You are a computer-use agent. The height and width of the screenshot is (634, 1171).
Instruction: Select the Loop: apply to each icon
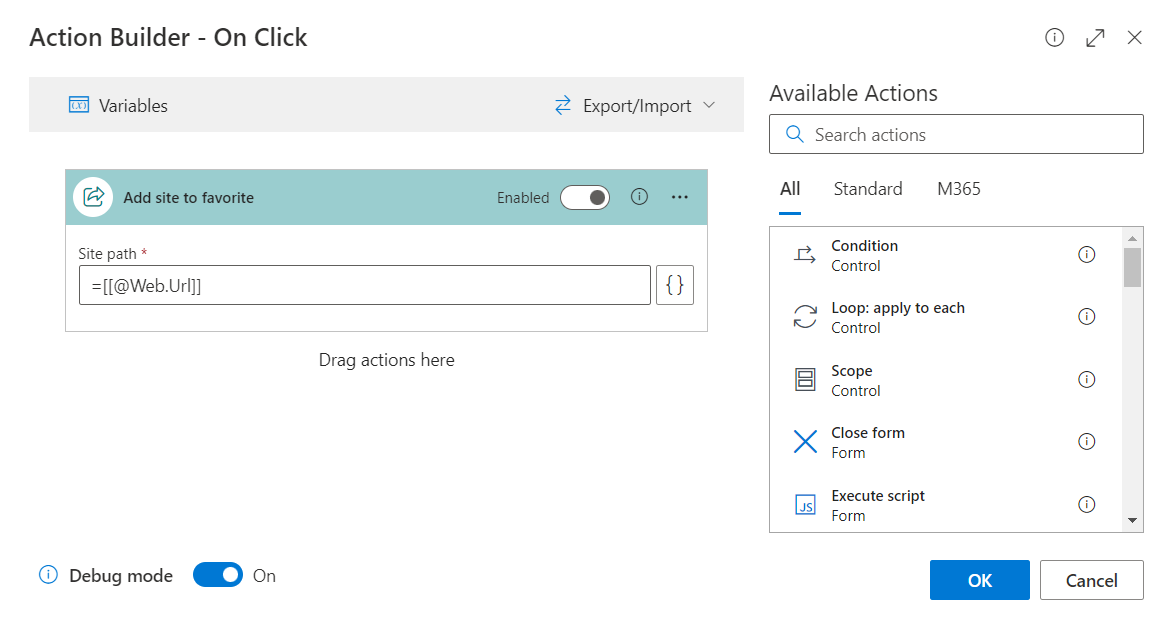(805, 317)
